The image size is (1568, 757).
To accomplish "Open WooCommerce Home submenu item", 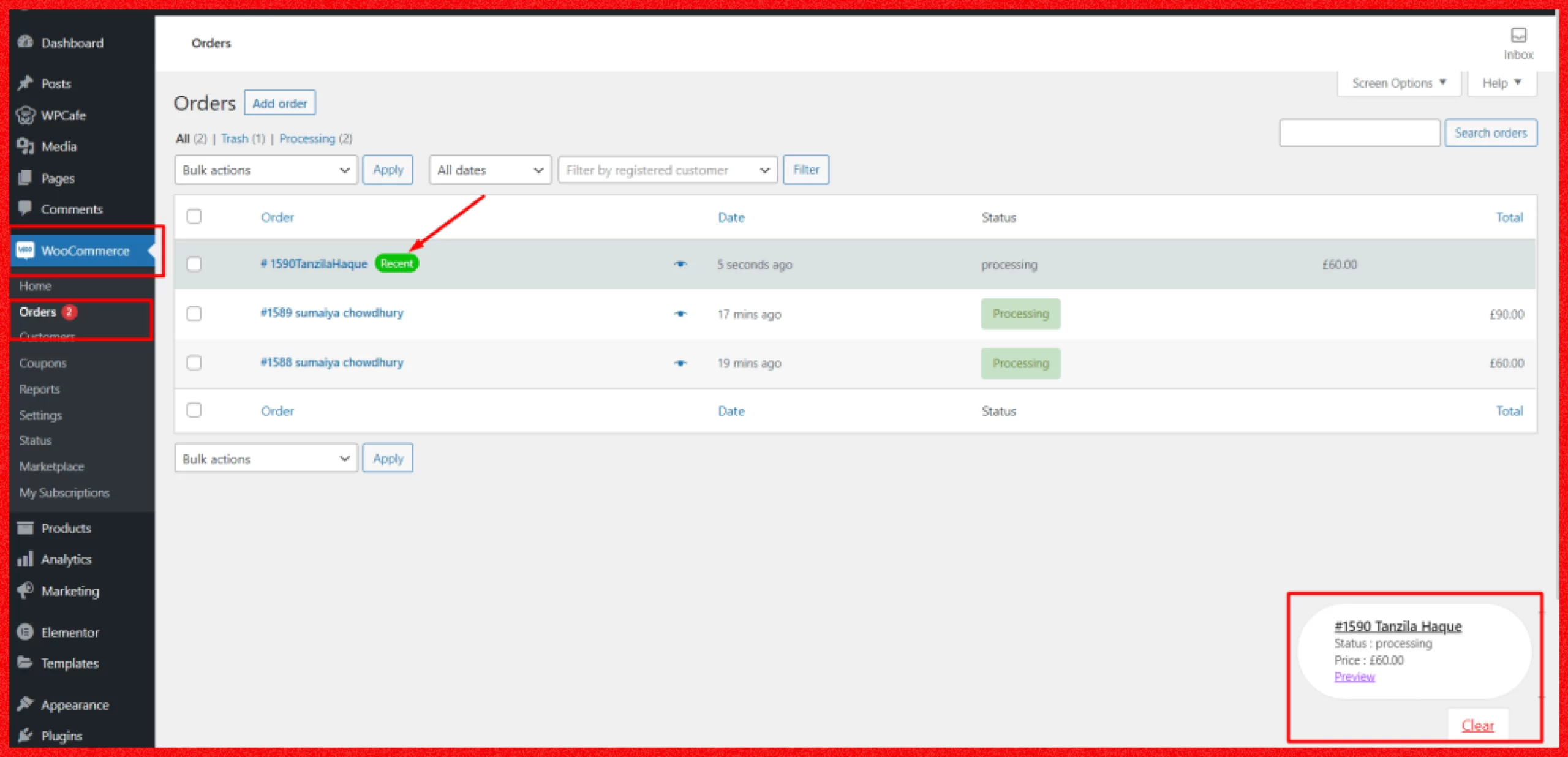I will coord(36,286).
